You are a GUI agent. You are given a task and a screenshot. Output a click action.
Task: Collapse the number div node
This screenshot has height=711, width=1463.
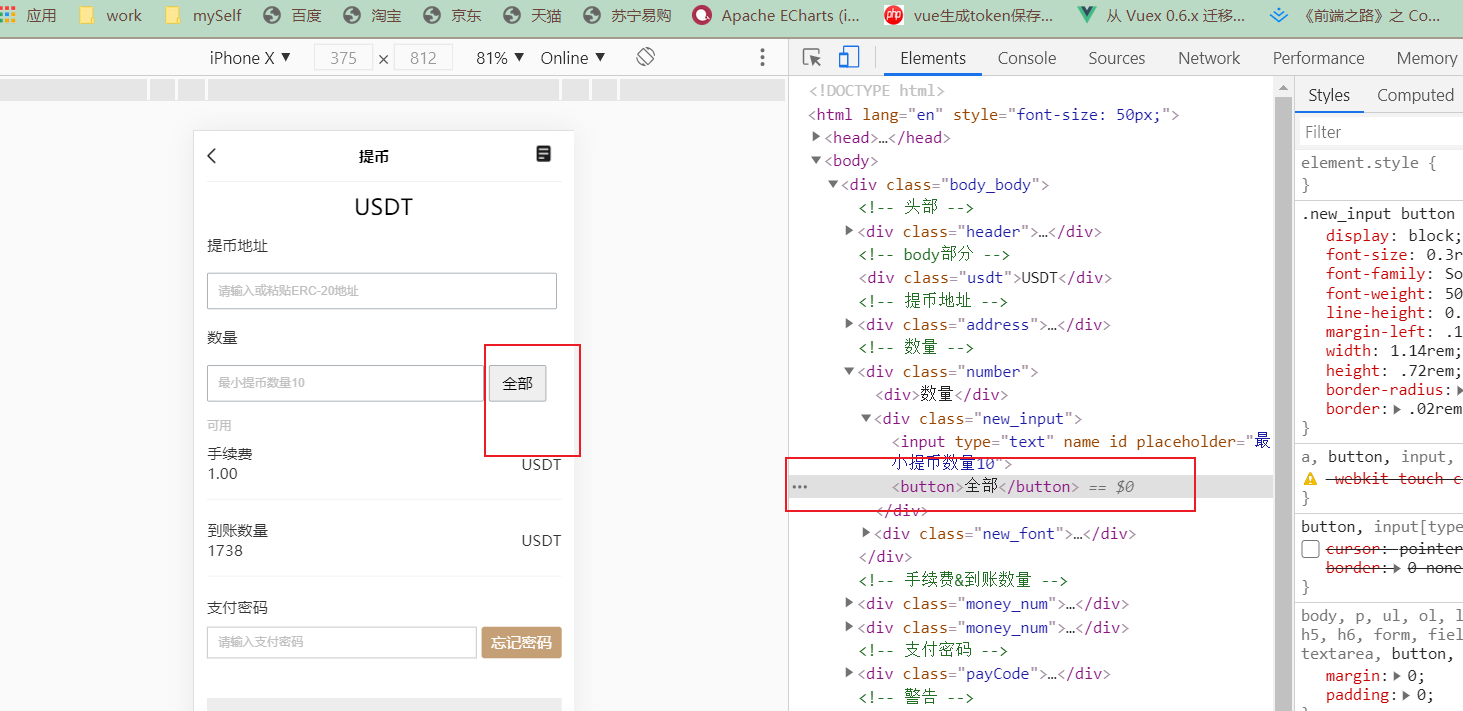coord(850,371)
